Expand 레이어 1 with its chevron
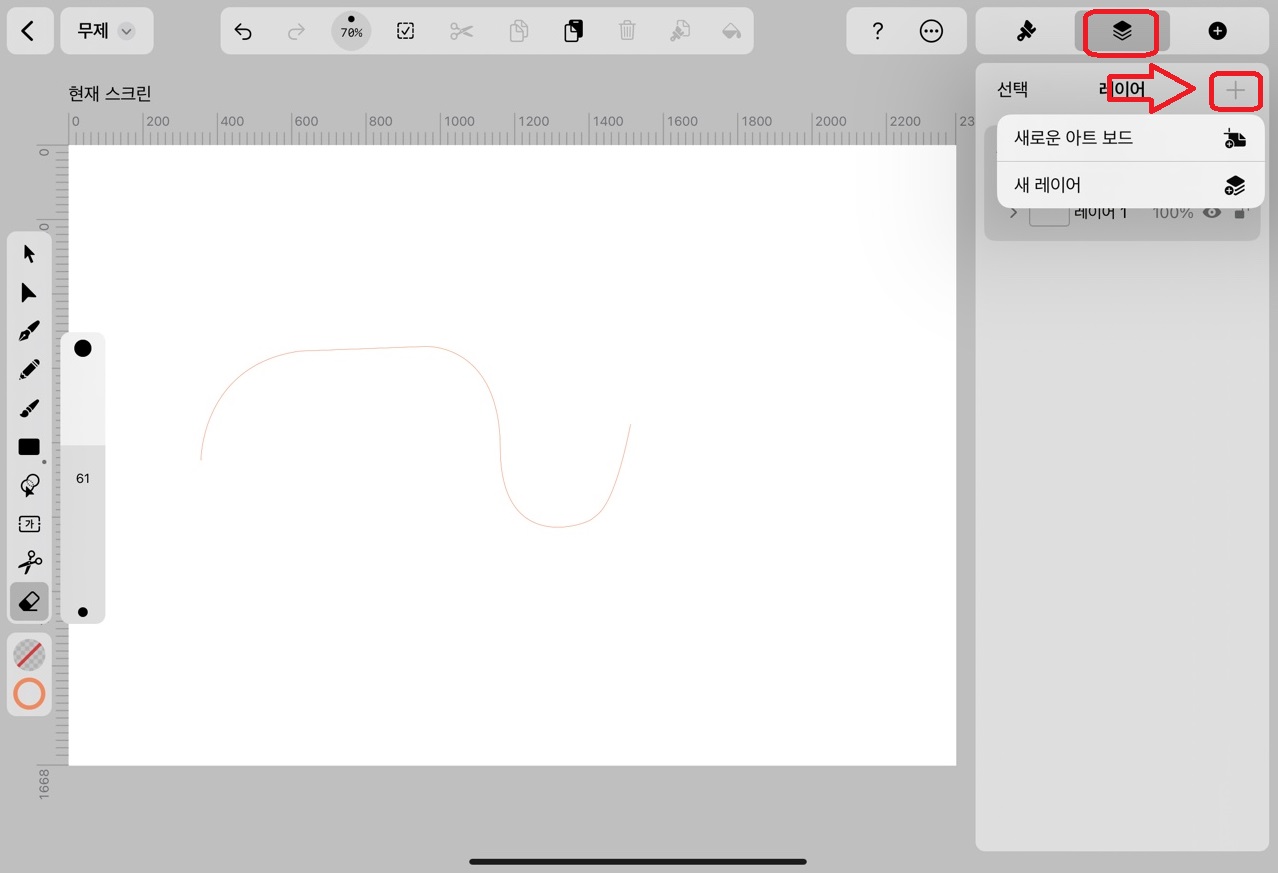The width and height of the screenshot is (1278, 873). coord(1013,213)
